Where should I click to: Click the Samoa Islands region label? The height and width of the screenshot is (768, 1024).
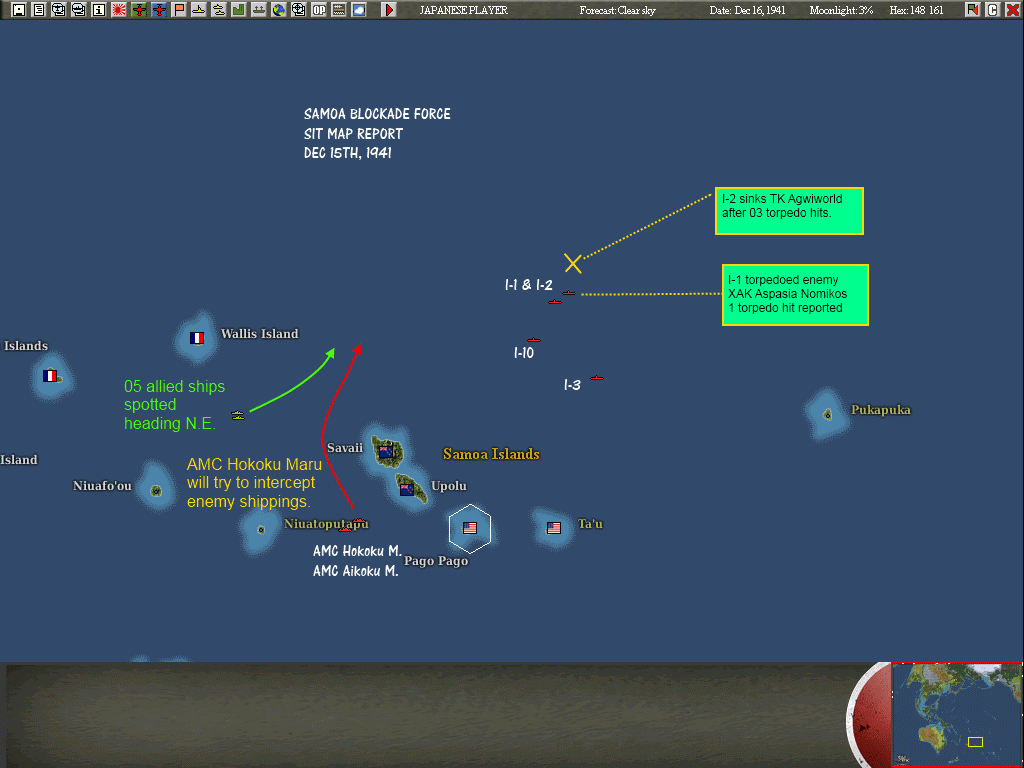(x=491, y=454)
